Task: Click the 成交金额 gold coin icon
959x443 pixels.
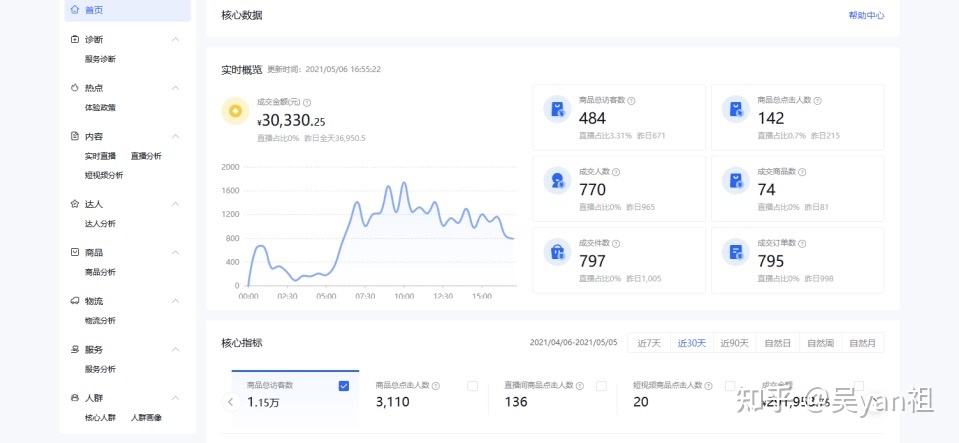Action: click(x=235, y=110)
